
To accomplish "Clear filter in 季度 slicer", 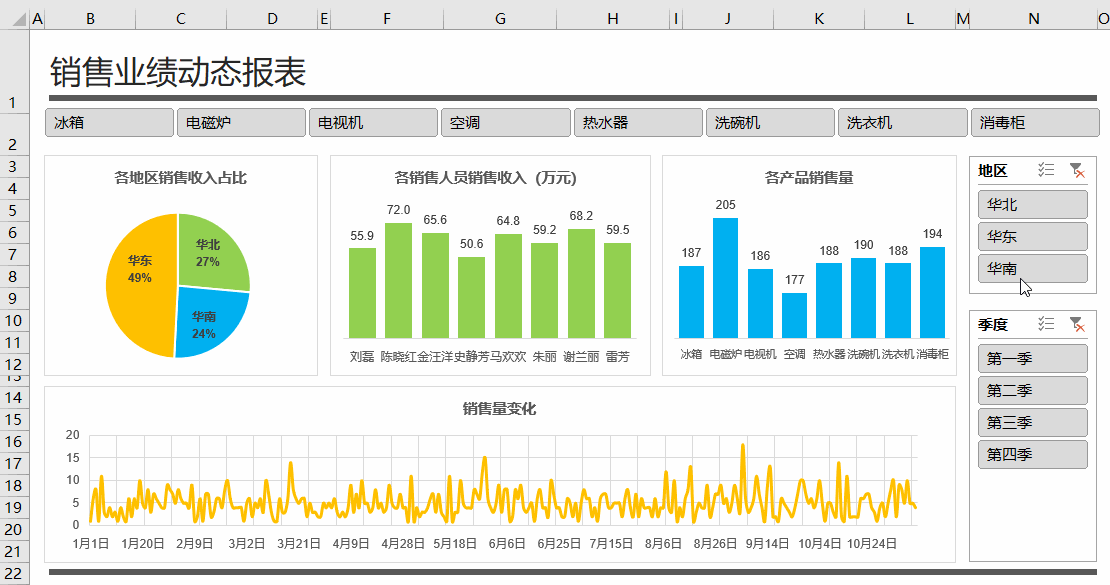I will point(1077,324).
